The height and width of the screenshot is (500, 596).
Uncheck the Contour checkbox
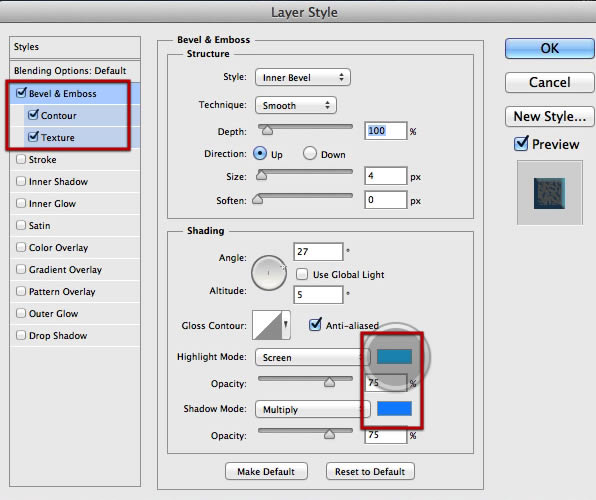[33, 114]
